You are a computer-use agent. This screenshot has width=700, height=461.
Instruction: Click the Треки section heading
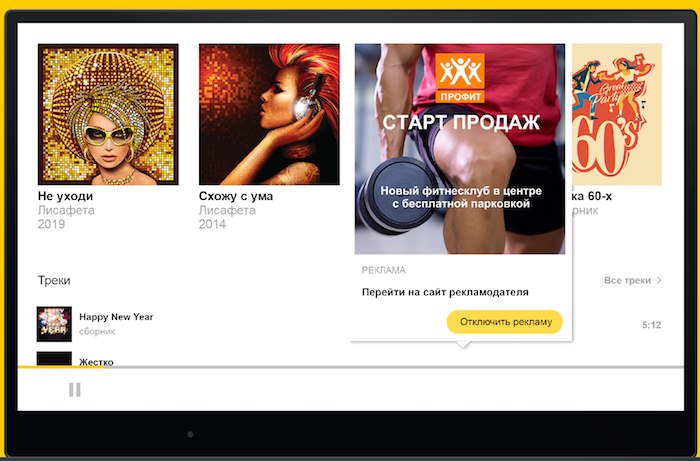[x=54, y=280]
